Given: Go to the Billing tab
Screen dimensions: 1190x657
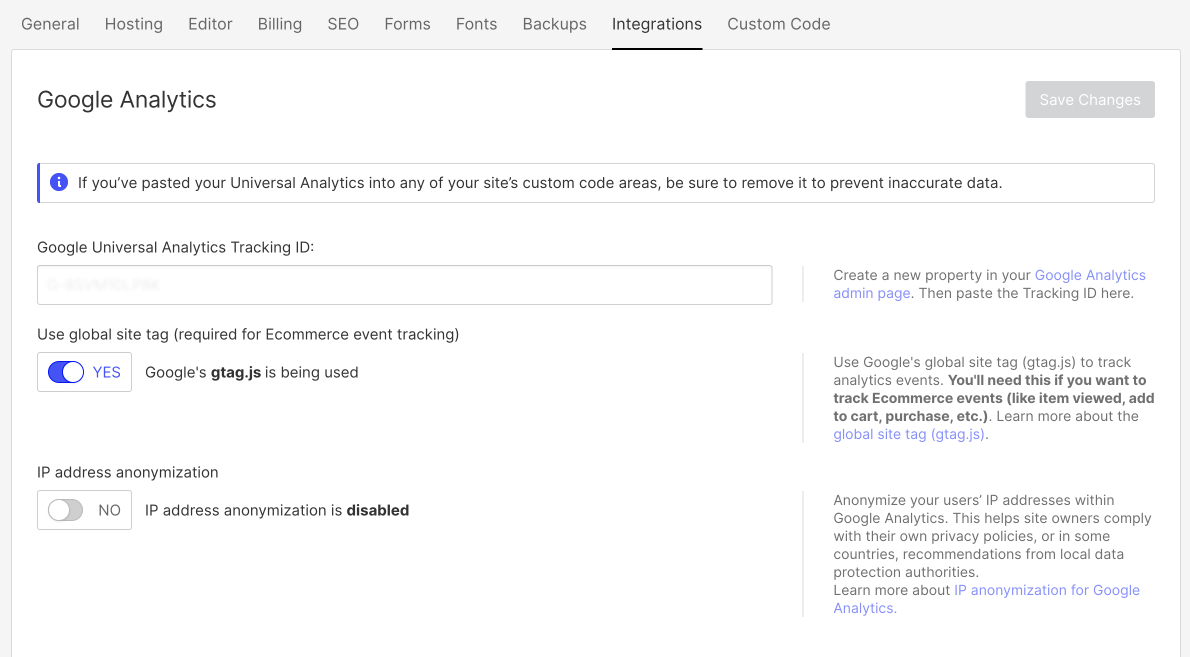Looking at the screenshot, I should pos(279,24).
